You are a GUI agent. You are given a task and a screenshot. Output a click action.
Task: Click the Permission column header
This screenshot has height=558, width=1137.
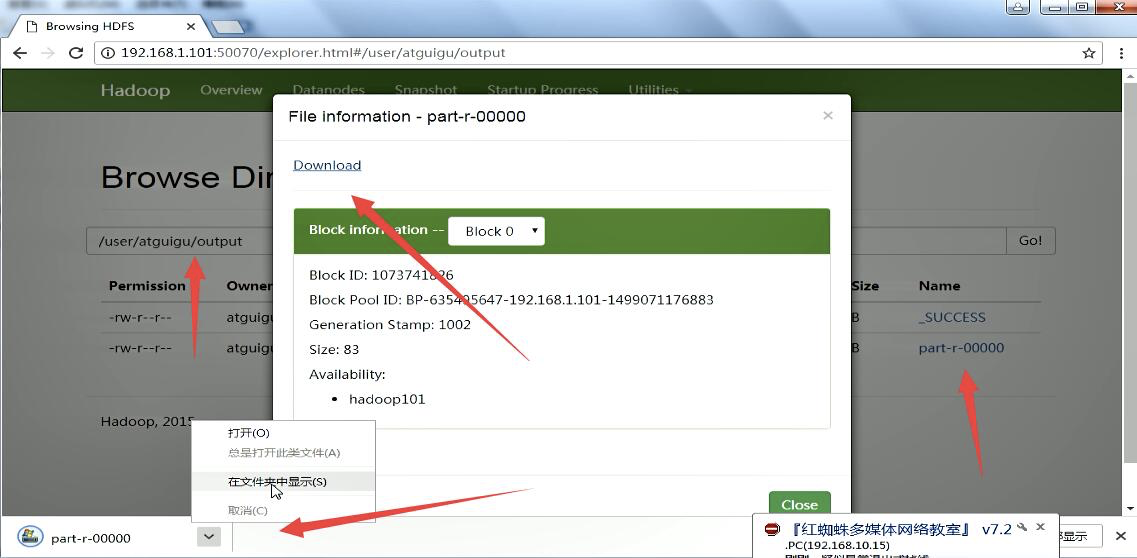(147, 286)
